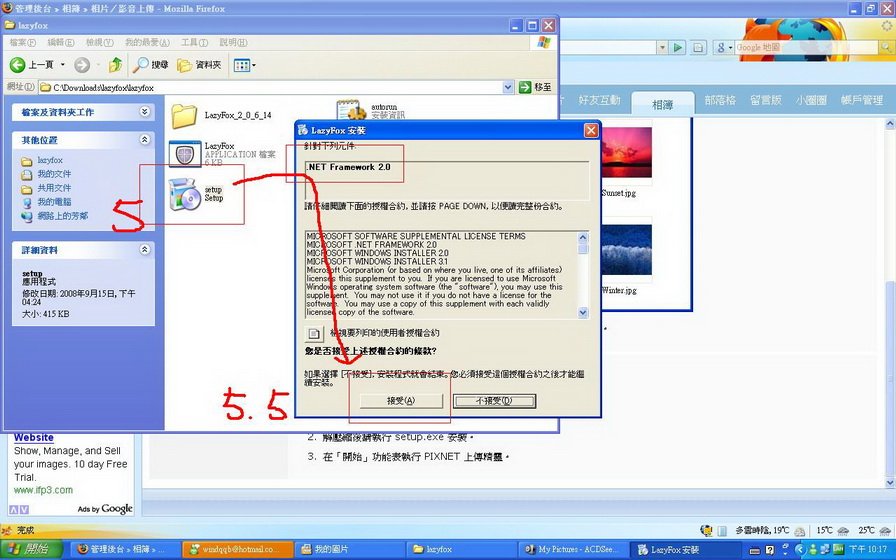The image size is (896, 560).
Task: Click the Ads by Google label
Action: [x=105, y=509]
